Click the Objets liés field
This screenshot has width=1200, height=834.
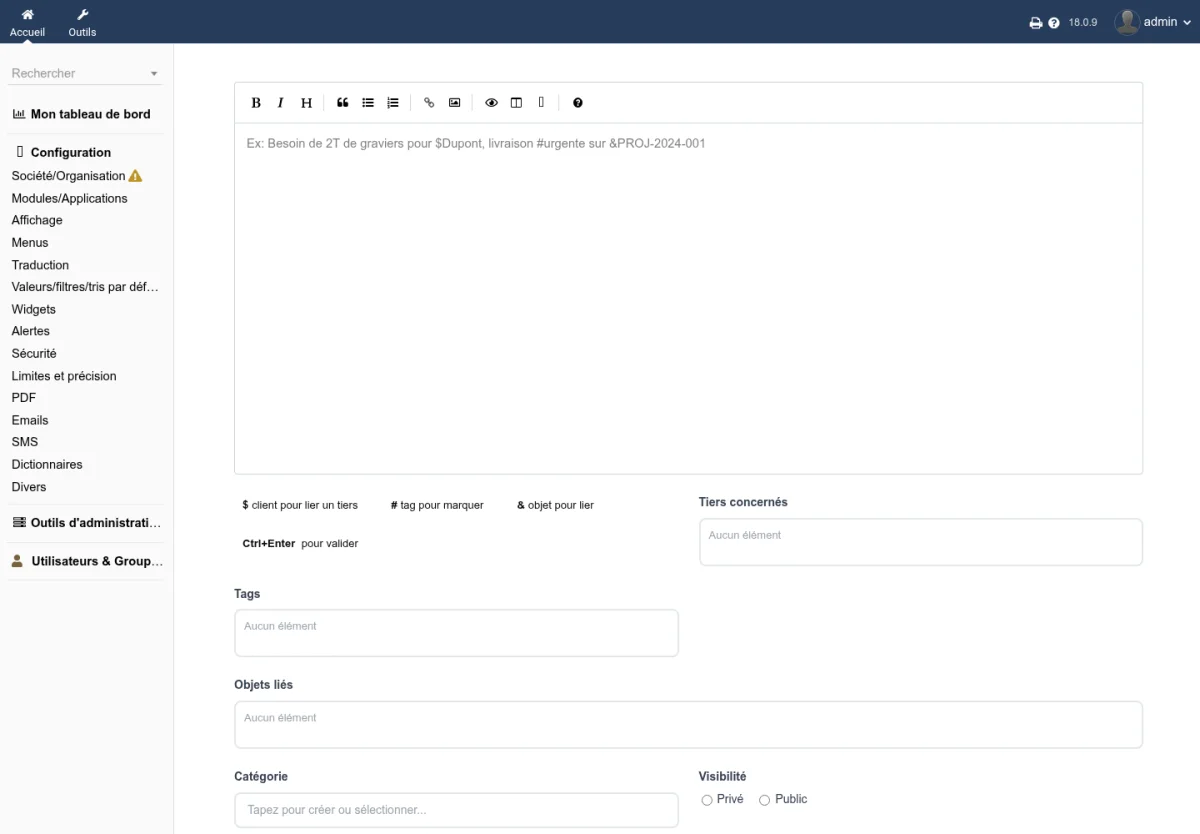688,725
